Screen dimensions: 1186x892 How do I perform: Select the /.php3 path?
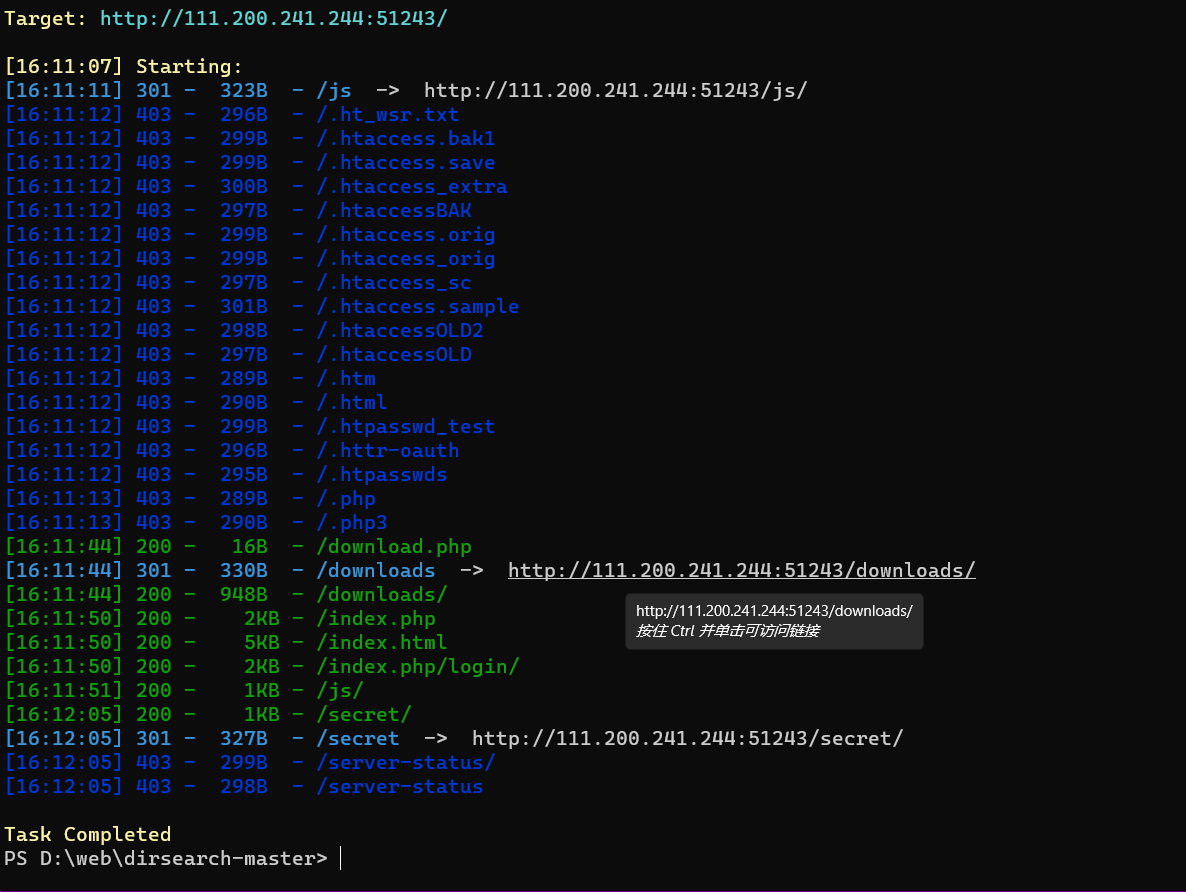point(352,523)
